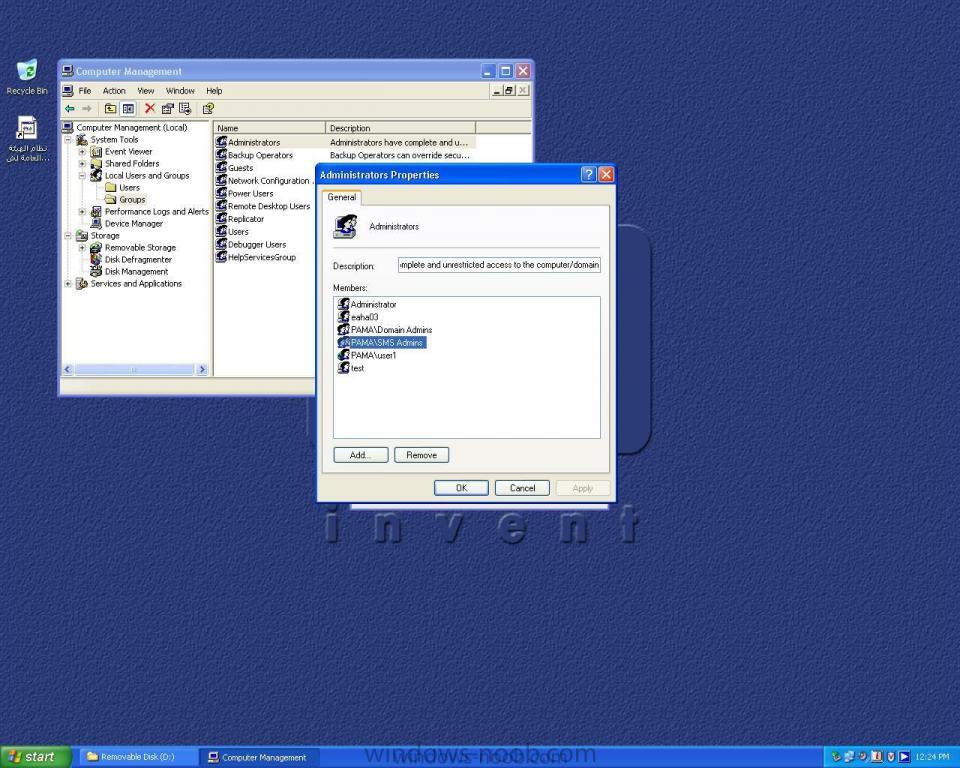Expand Performance Logs and Alerts node
This screenshot has width=960, height=768.
[x=82, y=211]
